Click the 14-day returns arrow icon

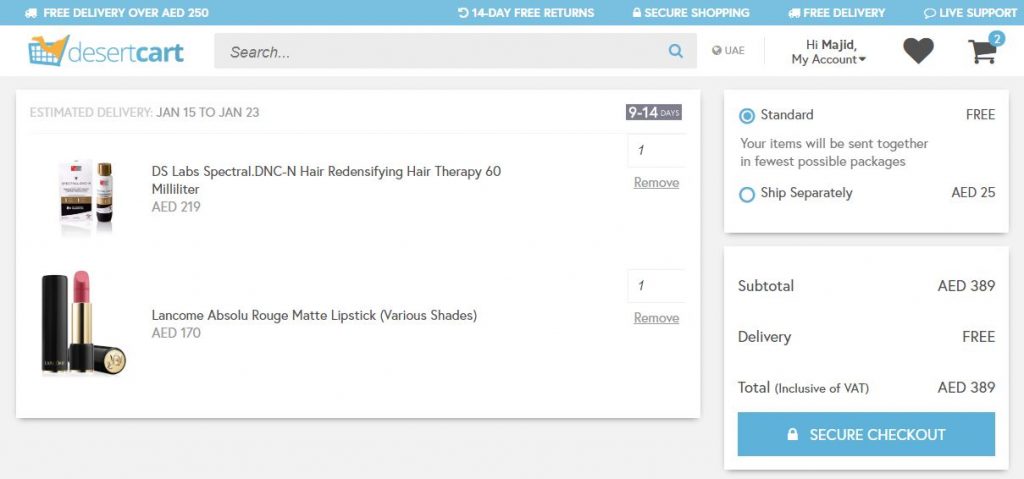click(x=463, y=12)
